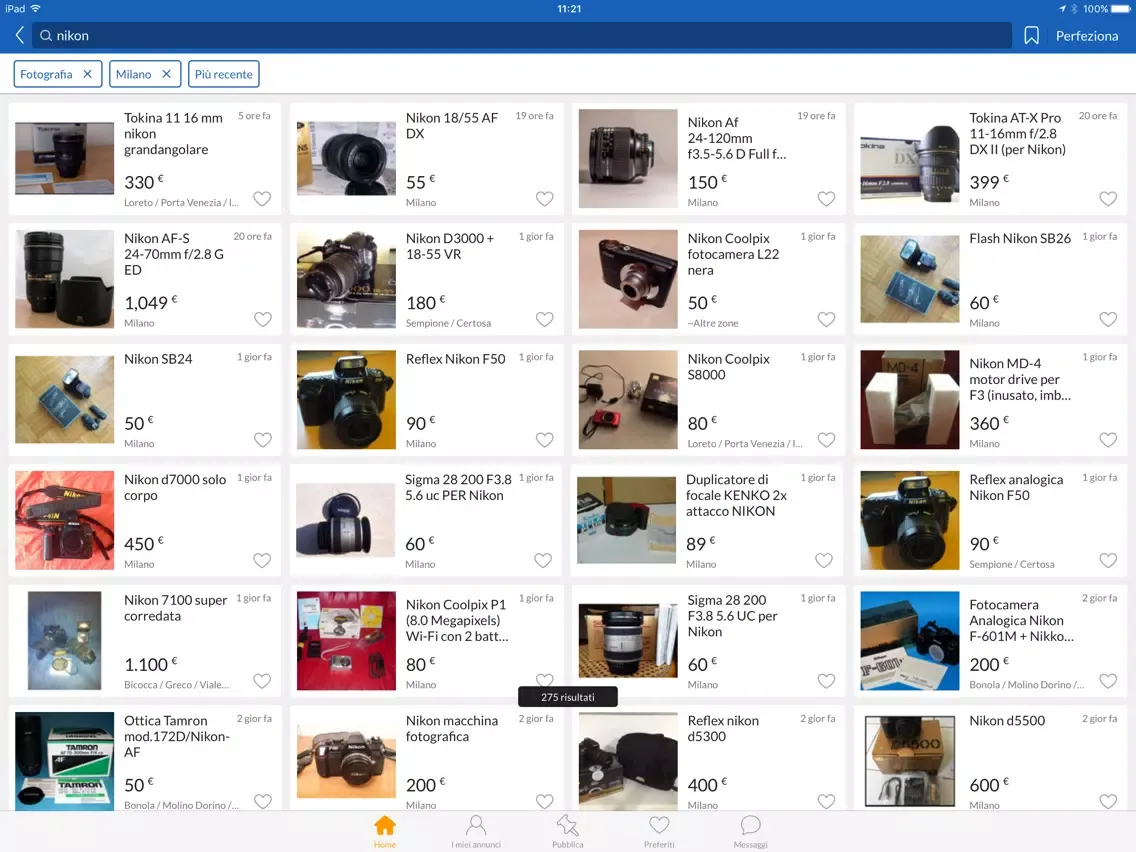Open the Messaggi tab
This screenshot has width=1136, height=852.
pos(750,831)
